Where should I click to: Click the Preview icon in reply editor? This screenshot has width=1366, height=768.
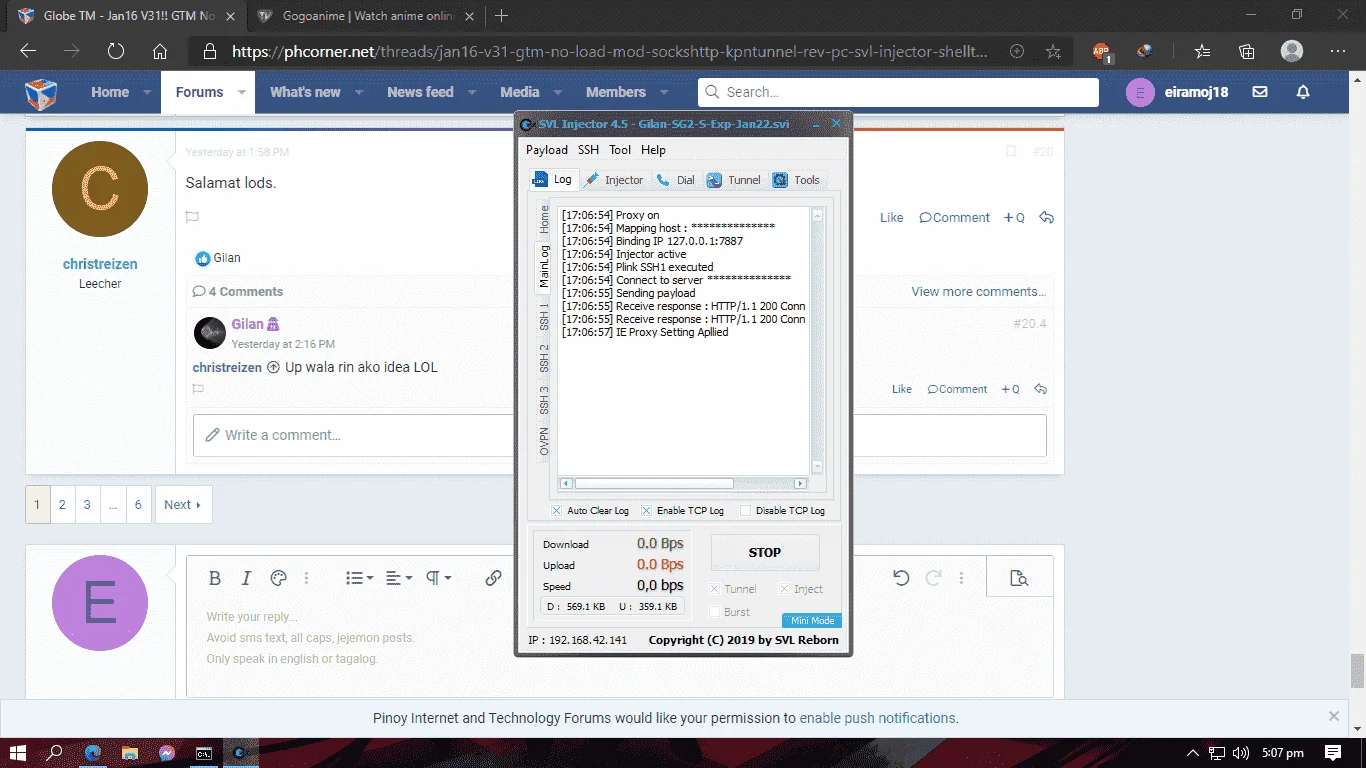[1019, 578]
